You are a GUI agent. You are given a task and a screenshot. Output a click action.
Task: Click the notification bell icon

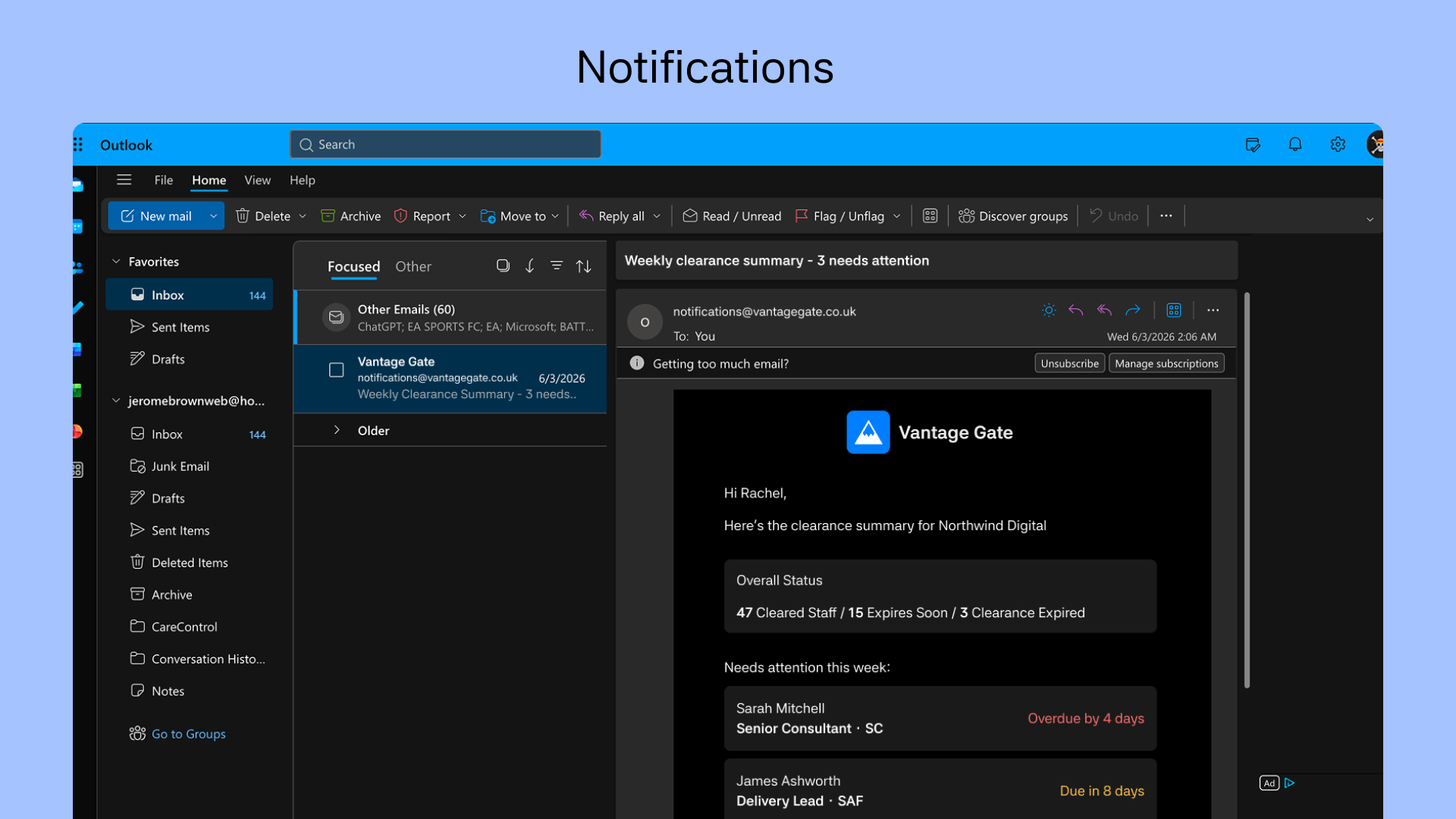1295,144
